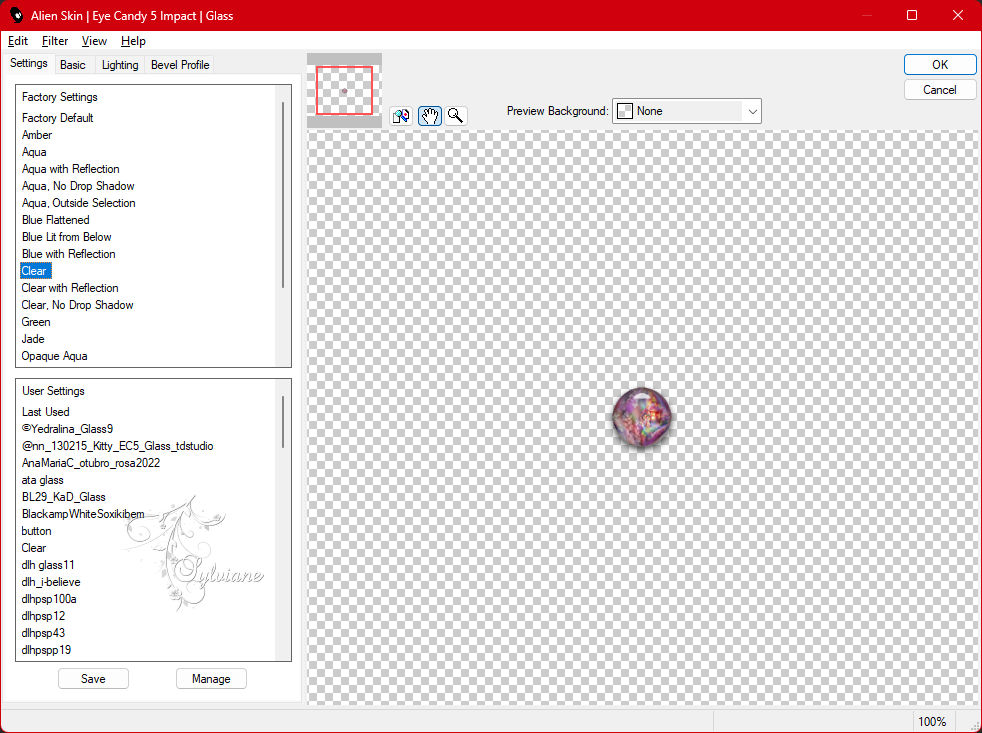Viewport: 982px width, 733px height.
Task: Pick the AnaMariaC_otubro_rosa2022 user setting
Action: pos(90,462)
